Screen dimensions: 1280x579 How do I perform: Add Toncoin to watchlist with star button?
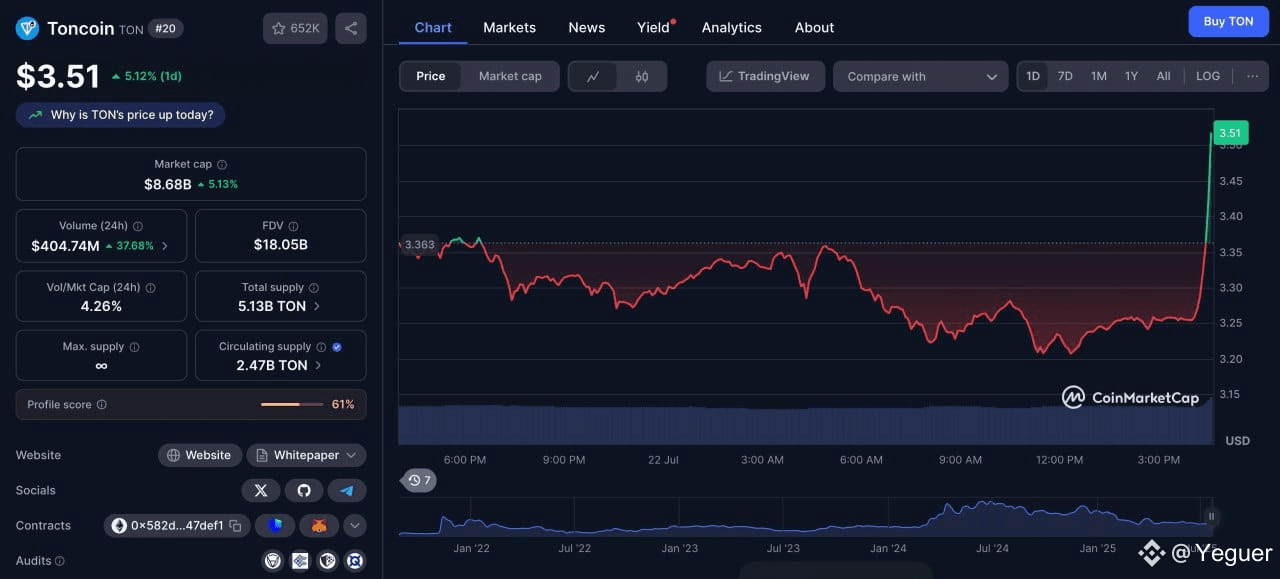(295, 28)
